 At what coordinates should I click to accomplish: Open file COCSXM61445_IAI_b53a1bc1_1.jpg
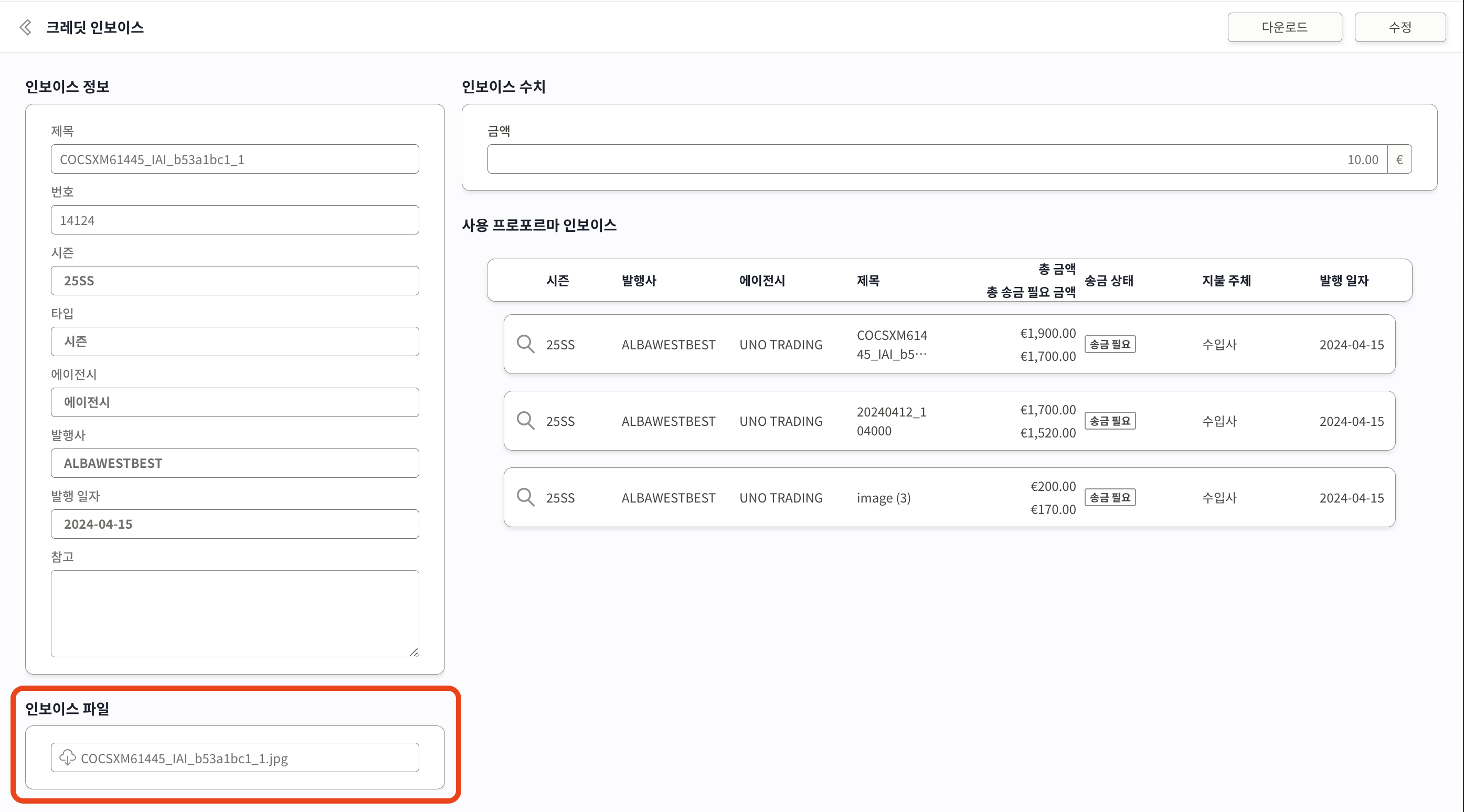tap(185, 758)
